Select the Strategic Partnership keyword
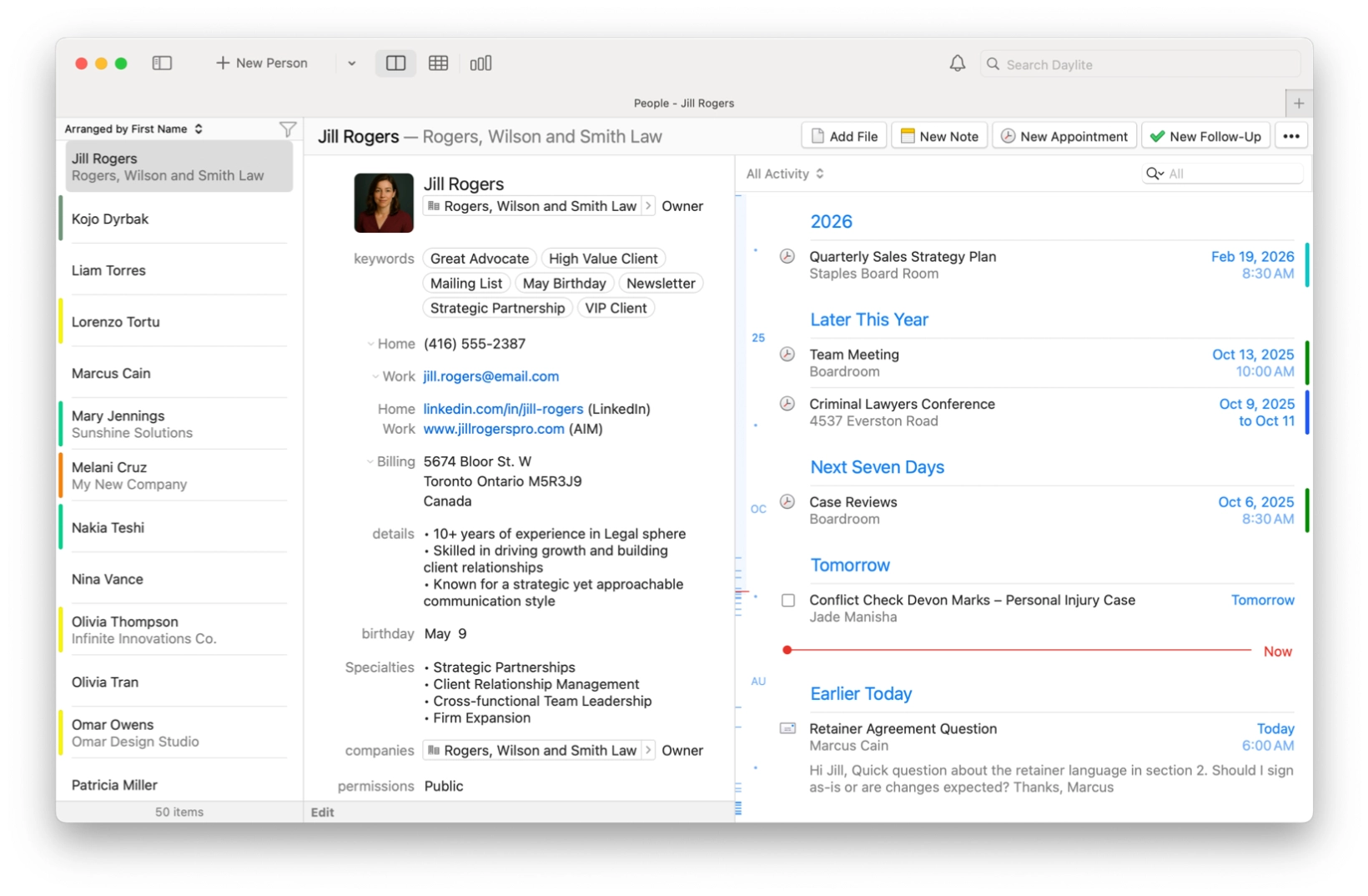The image size is (1368, 896). point(498,308)
